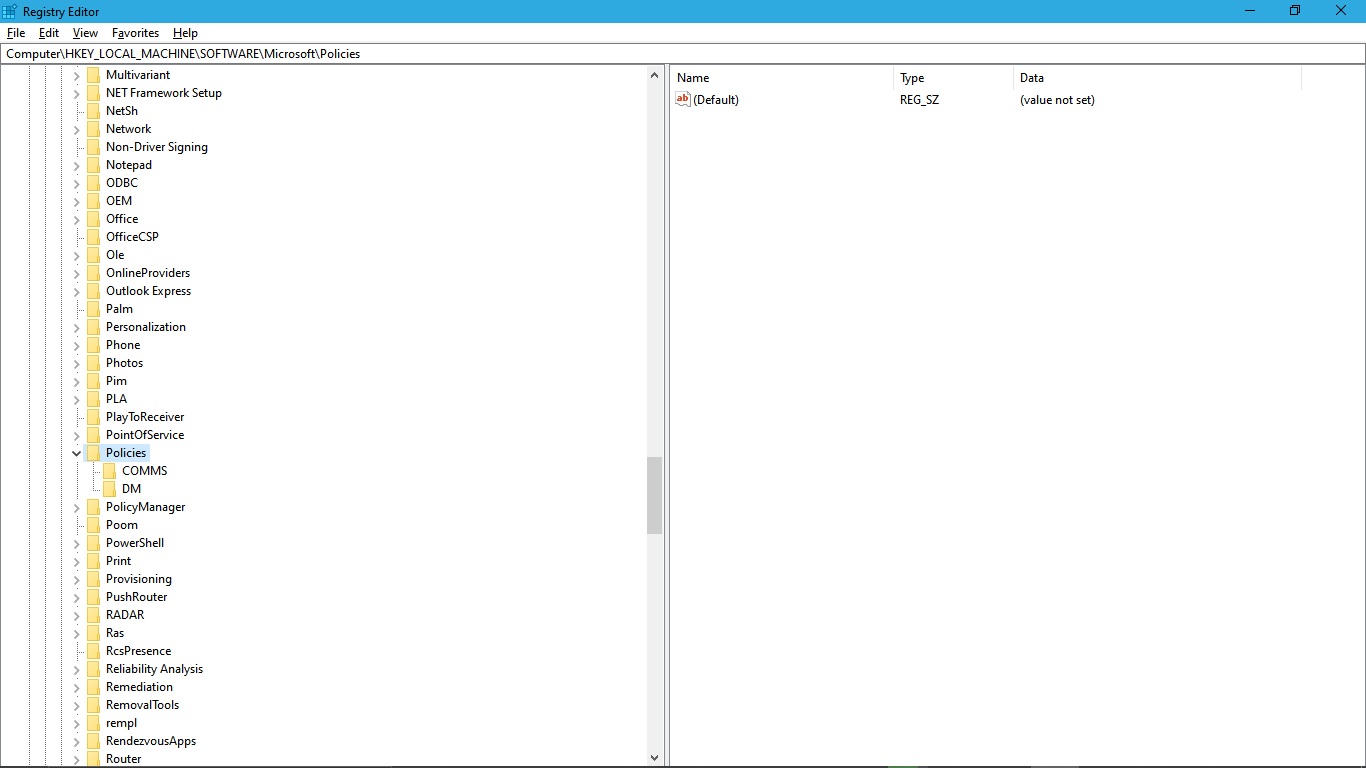Screen dimensions: 1366x768
Task: Open the File menu
Action: click(x=16, y=33)
